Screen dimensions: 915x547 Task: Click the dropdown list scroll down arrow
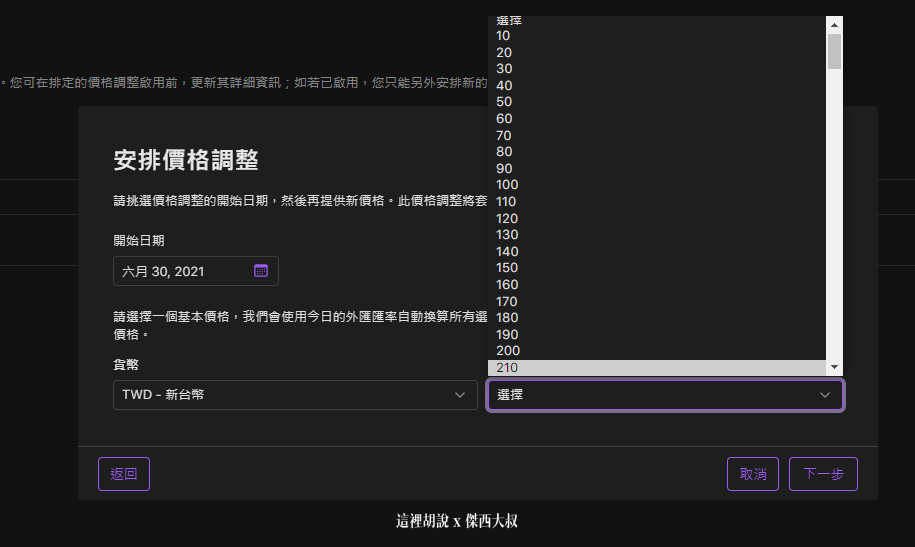(x=834, y=367)
